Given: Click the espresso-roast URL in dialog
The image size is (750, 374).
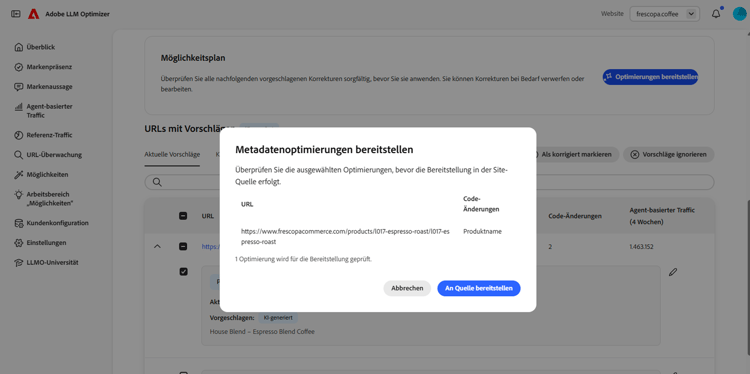Looking at the screenshot, I should (x=345, y=236).
